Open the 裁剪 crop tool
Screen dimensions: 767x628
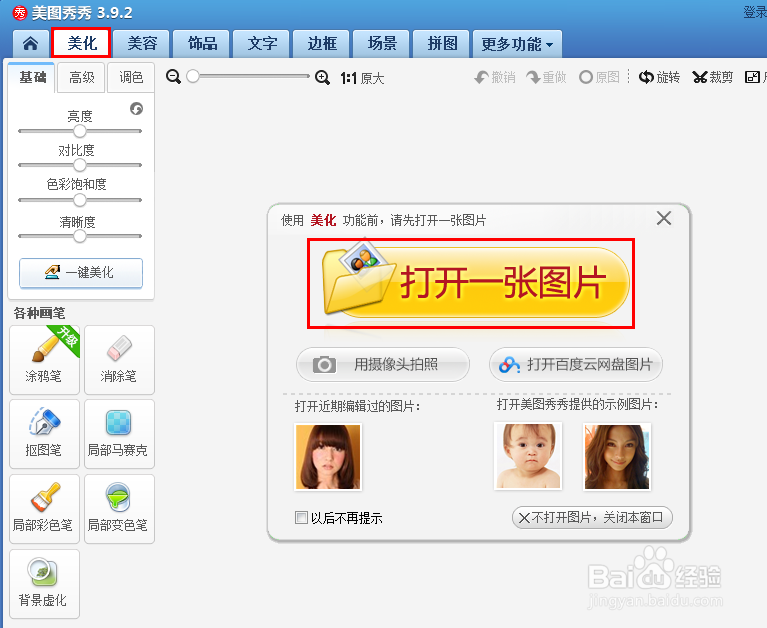tap(712, 77)
